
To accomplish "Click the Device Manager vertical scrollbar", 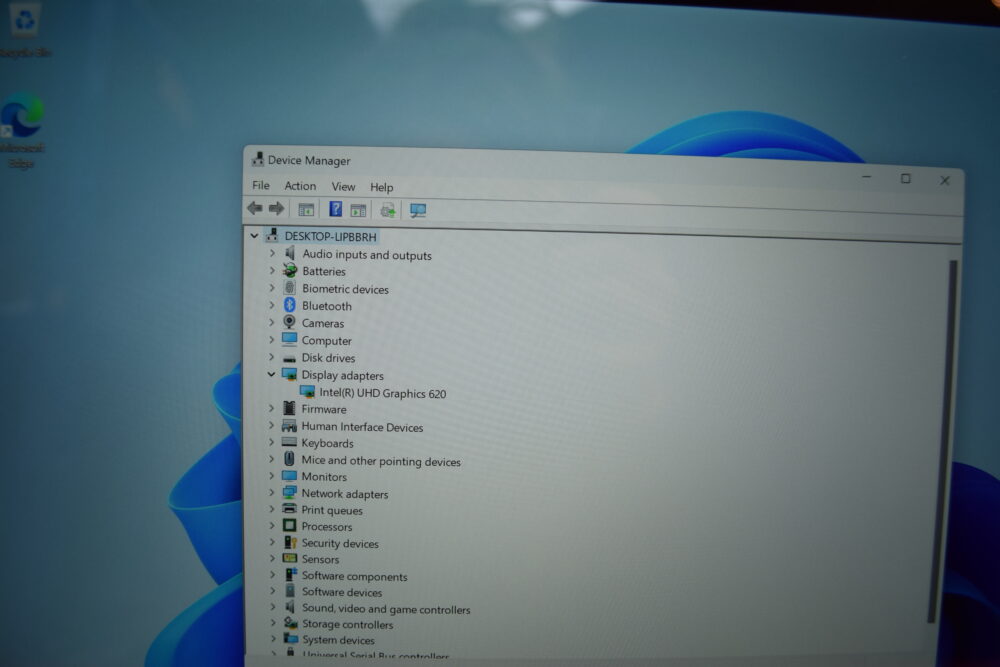I will coord(943,441).
